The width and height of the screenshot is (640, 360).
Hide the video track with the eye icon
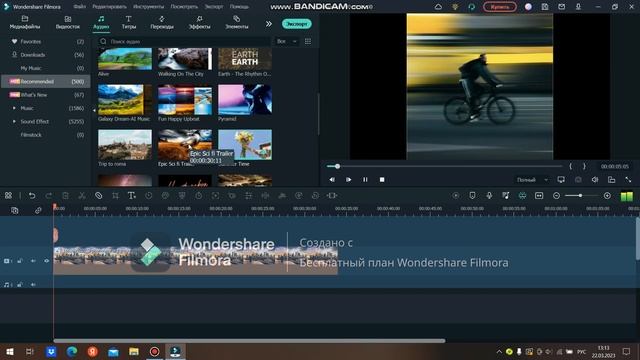pos(47,261)
